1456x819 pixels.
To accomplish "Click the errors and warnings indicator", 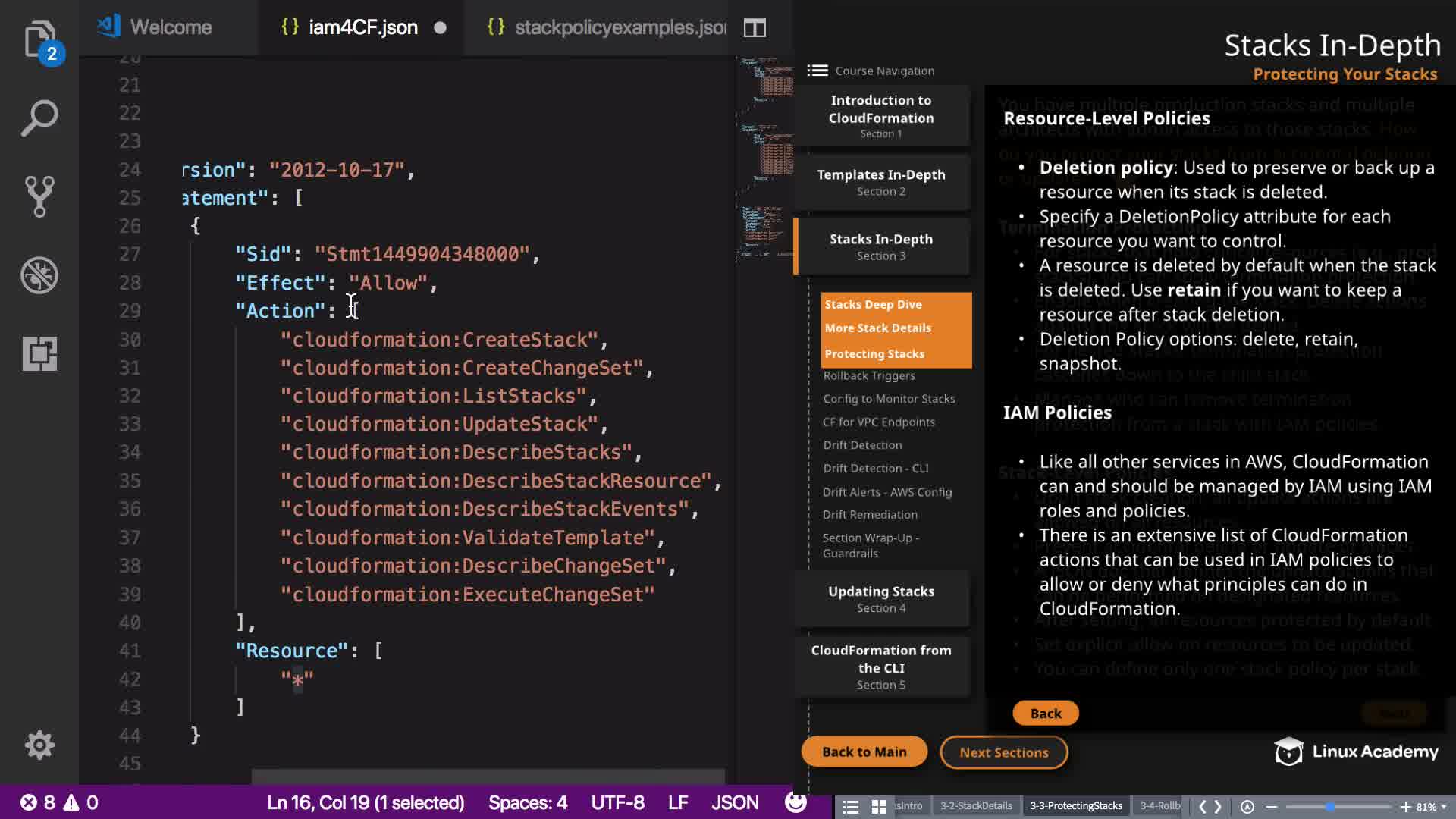I will tap(59, 802).
